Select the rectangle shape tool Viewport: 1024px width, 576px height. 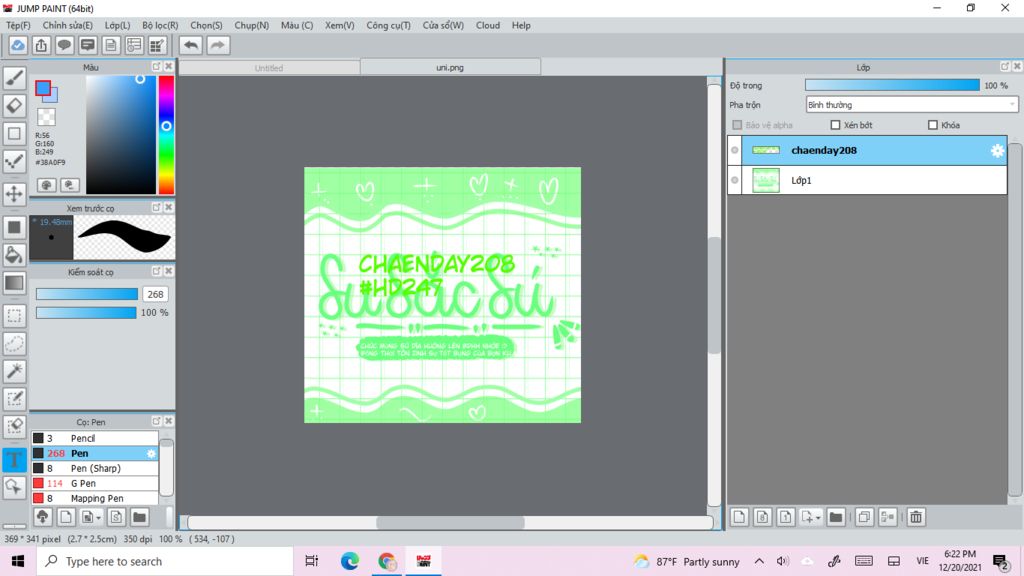[x=14, y=133]
